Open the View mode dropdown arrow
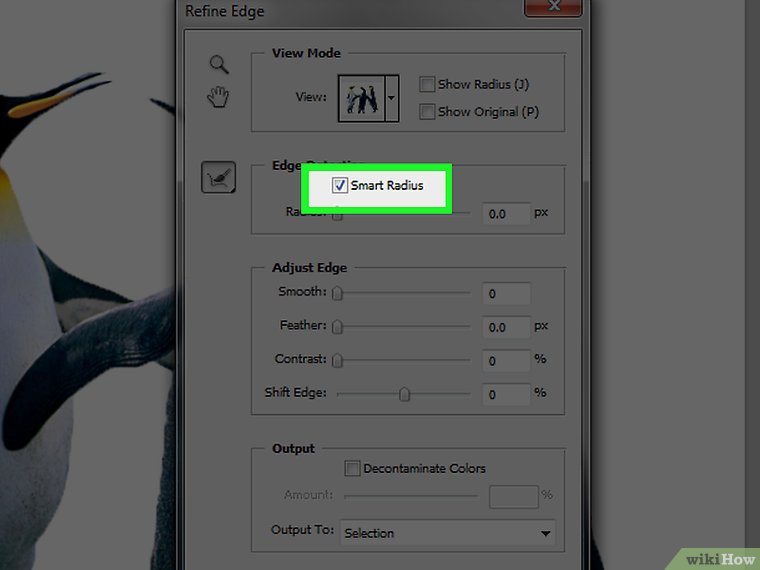The image size is (760, 570). coord(391,98)
